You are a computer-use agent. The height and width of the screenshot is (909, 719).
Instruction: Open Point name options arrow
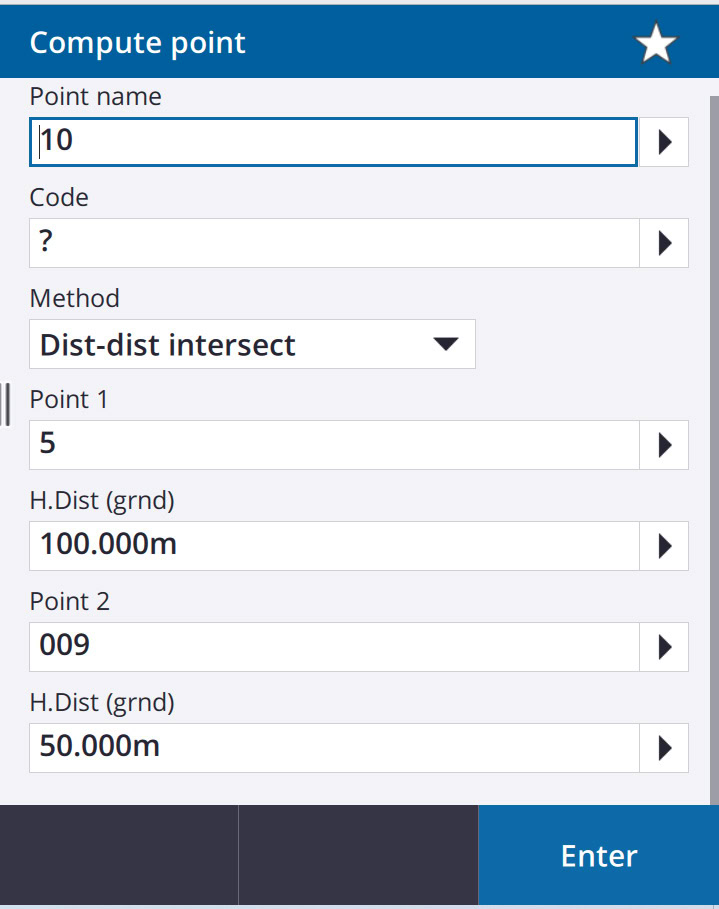click(x=664, y=142)
